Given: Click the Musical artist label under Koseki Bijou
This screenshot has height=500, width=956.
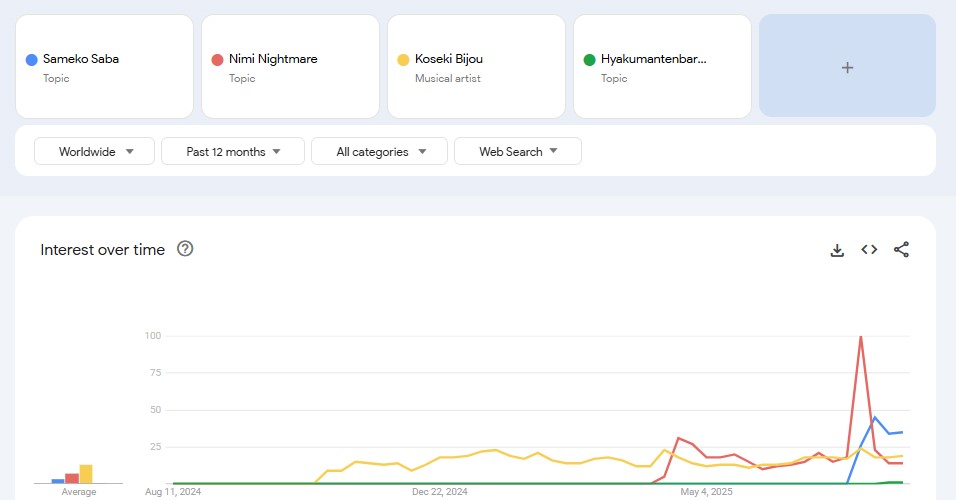Looking at the screenshot, I should point(448,78).
